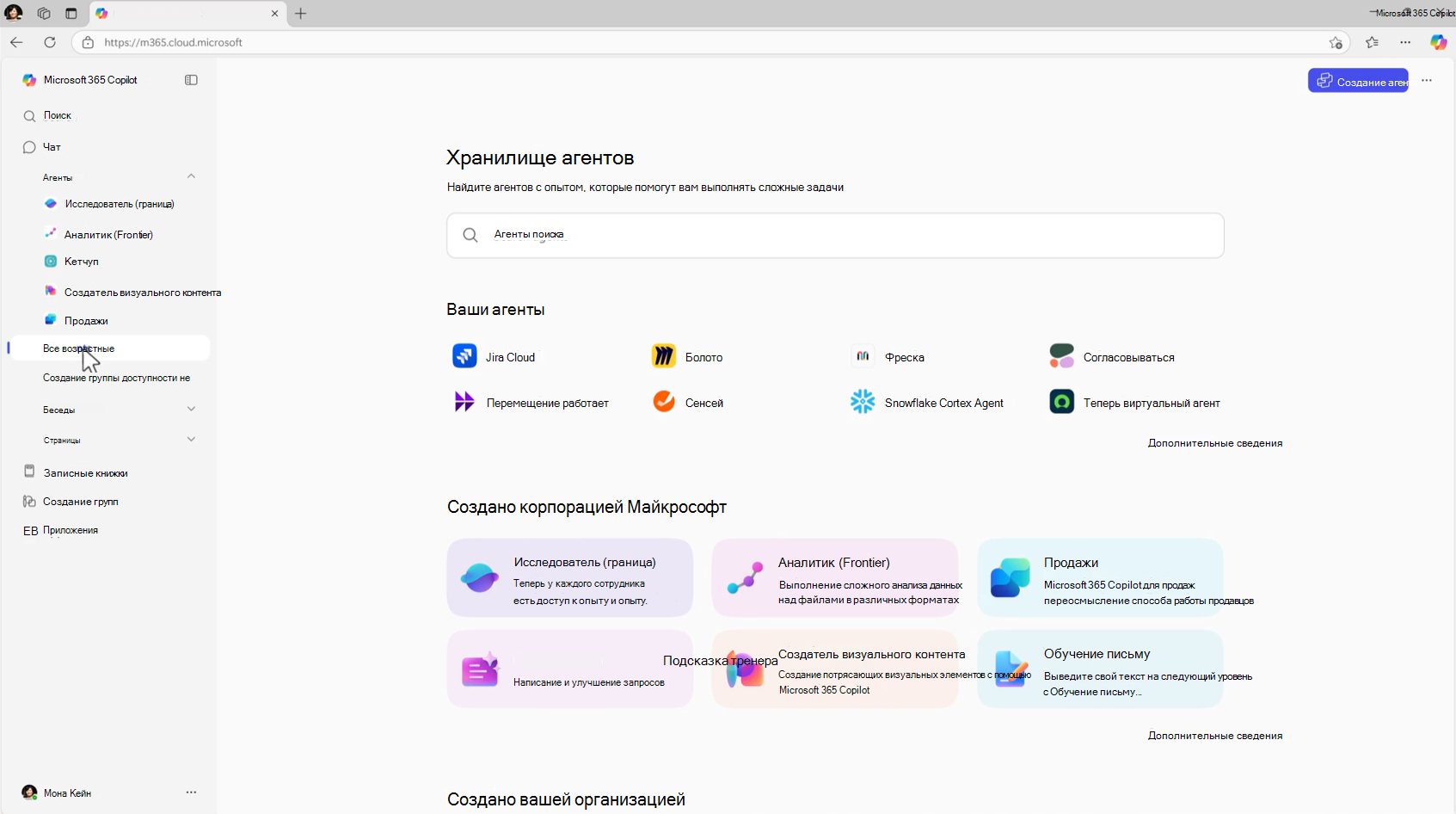This screenshot has width=1456, height=814.
Task: Click the Обучение письму card icon
Action: [x=1011, y=669]
